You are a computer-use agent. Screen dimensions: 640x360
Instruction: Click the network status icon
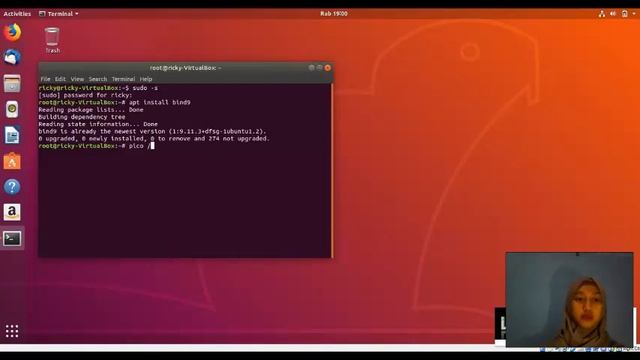[602, 13]
